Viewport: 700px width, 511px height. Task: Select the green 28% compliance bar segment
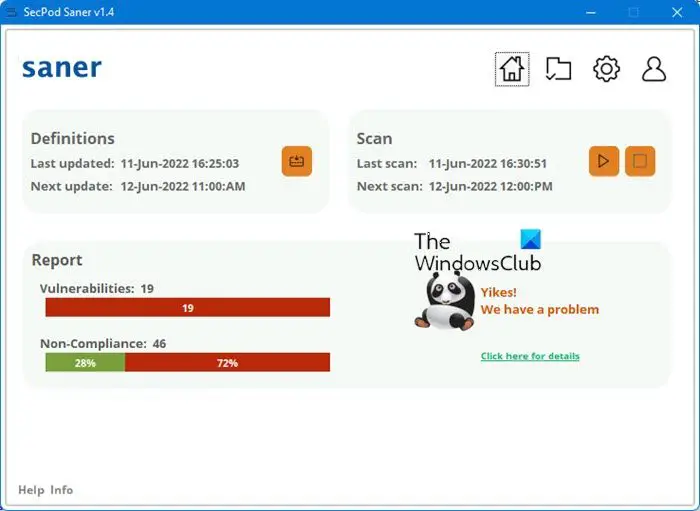click(x=85, y=362)
